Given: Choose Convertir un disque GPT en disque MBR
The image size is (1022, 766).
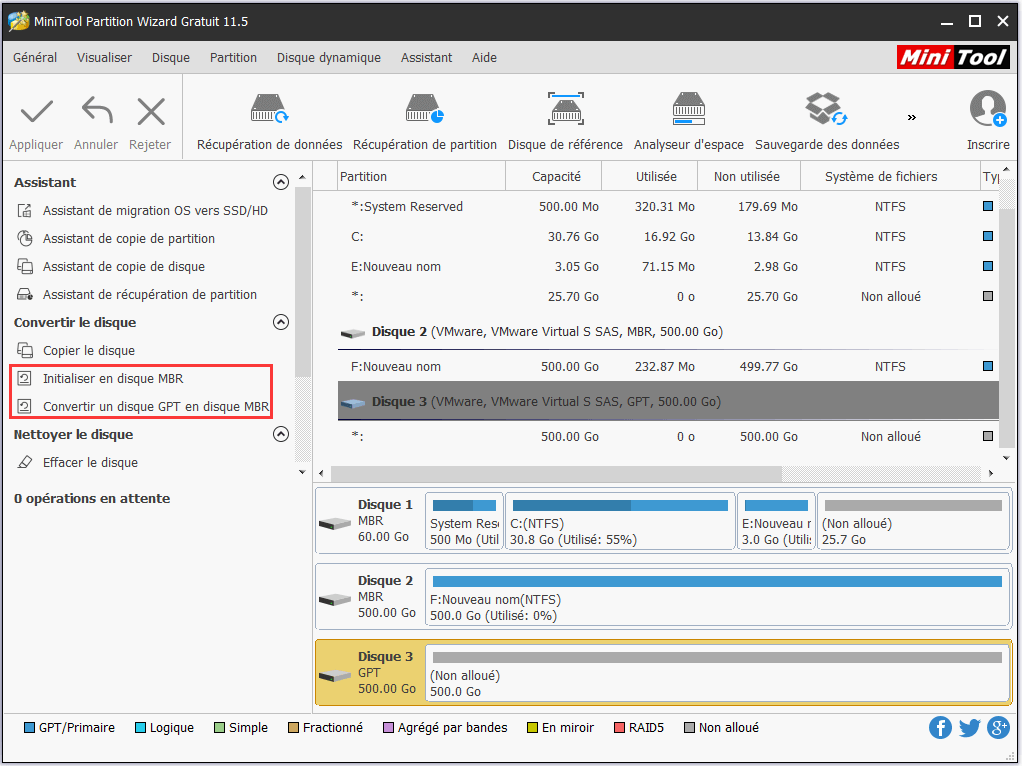Looking at the screenshot, I should pyautogui.click(x=156, y=407).
